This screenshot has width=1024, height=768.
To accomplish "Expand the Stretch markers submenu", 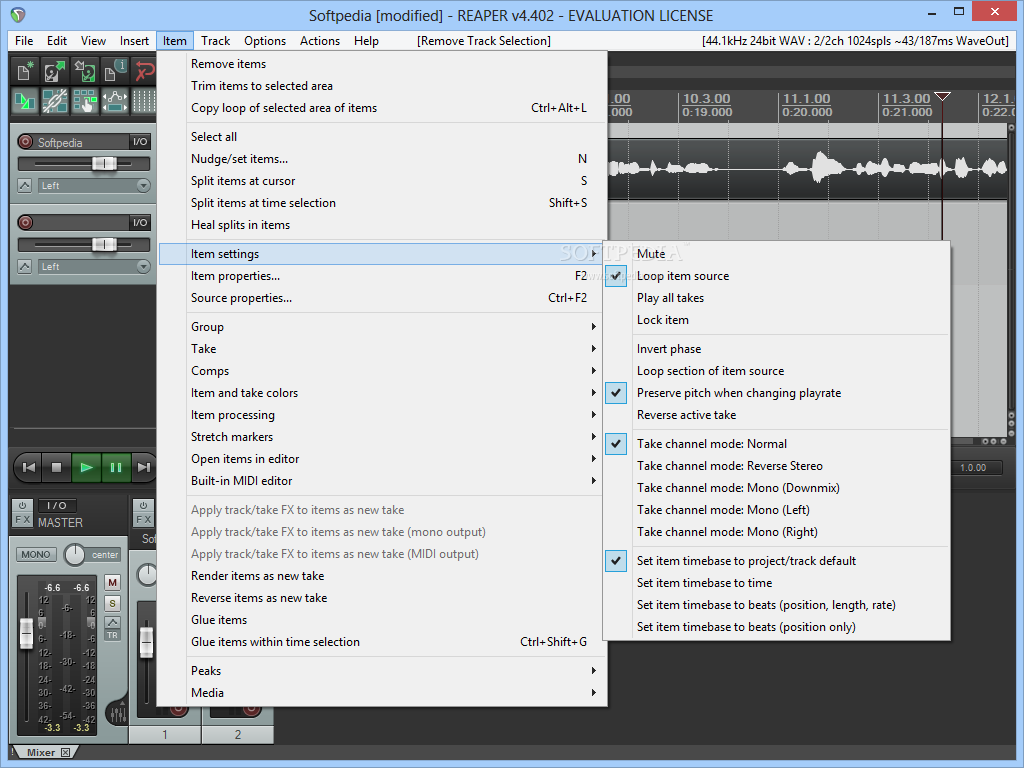I will pyautogui.click(x=381, y=436).
